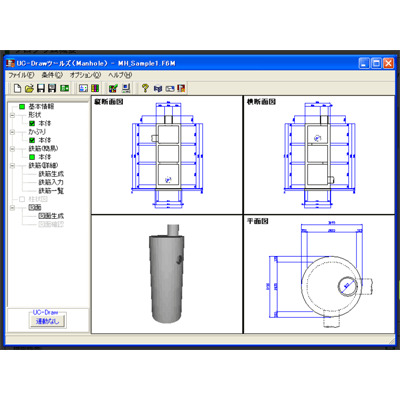Click the green rectangular toolbar icon
The height and width of the screenshot is (400, 400).
pyautogui.click(x=64, y=88)
